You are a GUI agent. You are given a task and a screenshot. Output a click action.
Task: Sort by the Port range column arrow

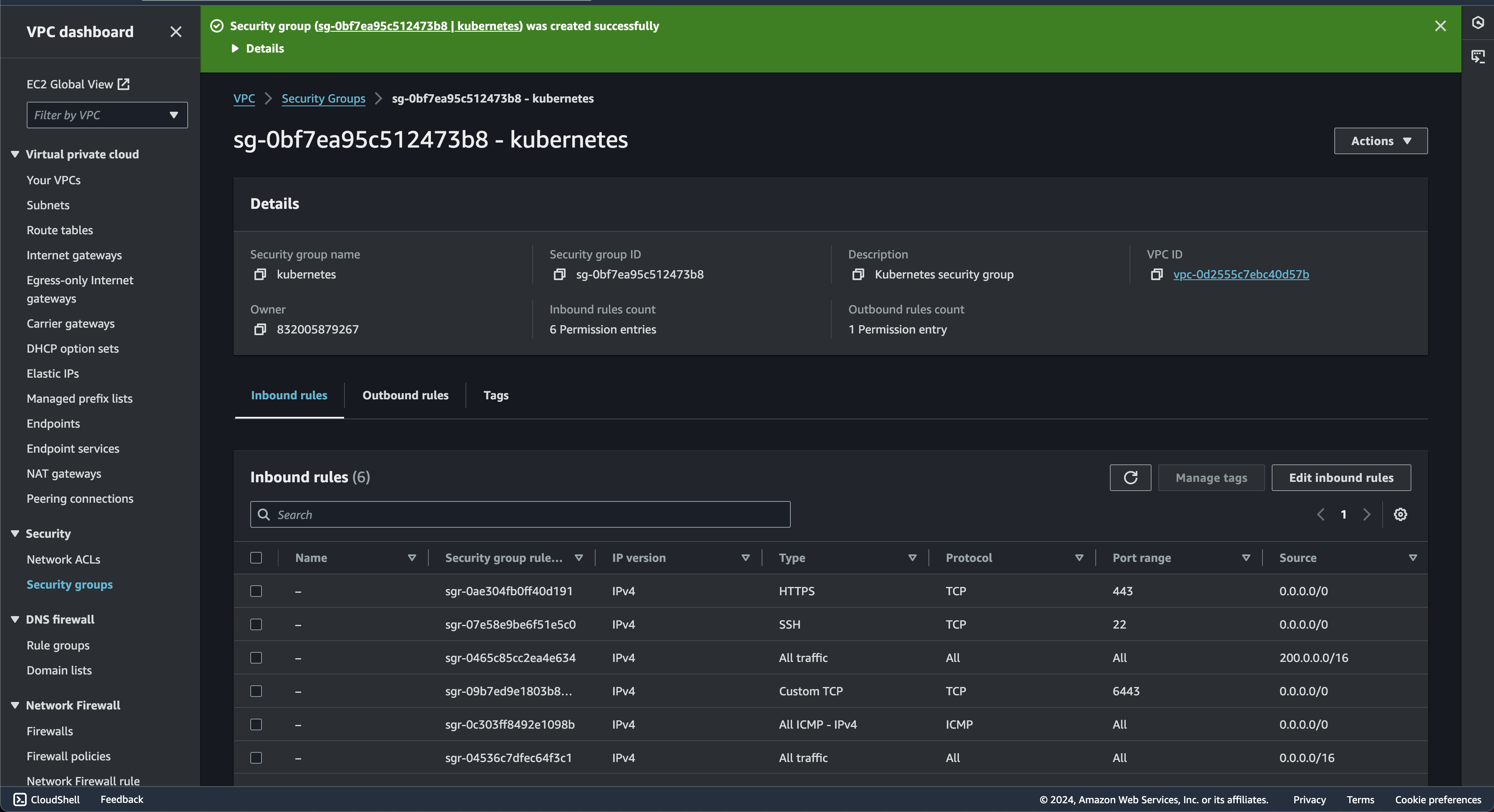1246,558
